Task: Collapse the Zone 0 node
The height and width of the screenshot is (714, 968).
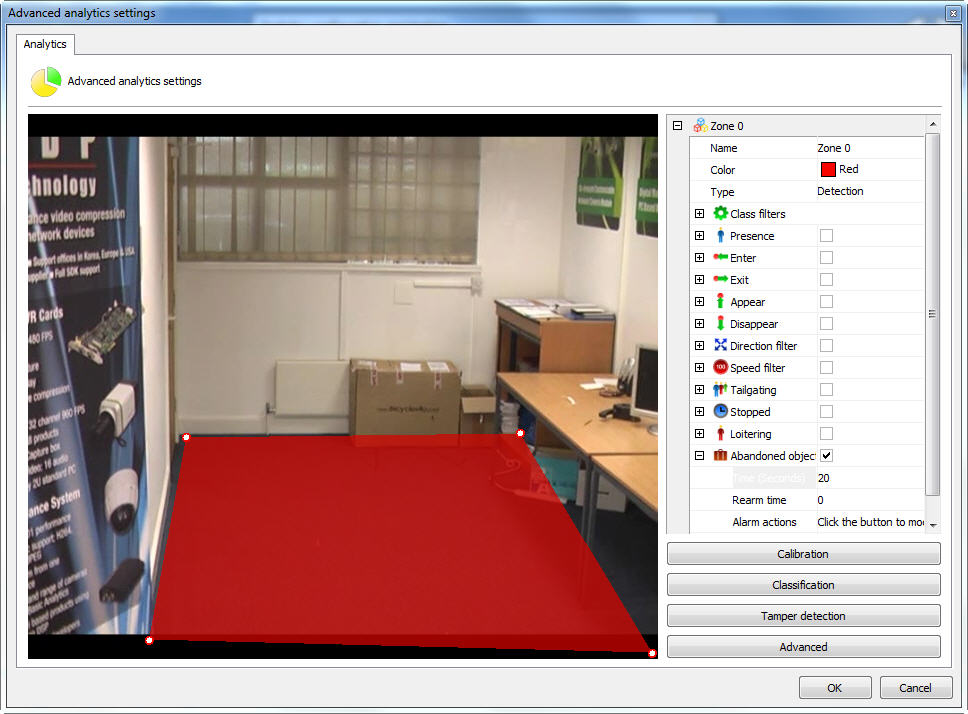Action: pos(677,125)
